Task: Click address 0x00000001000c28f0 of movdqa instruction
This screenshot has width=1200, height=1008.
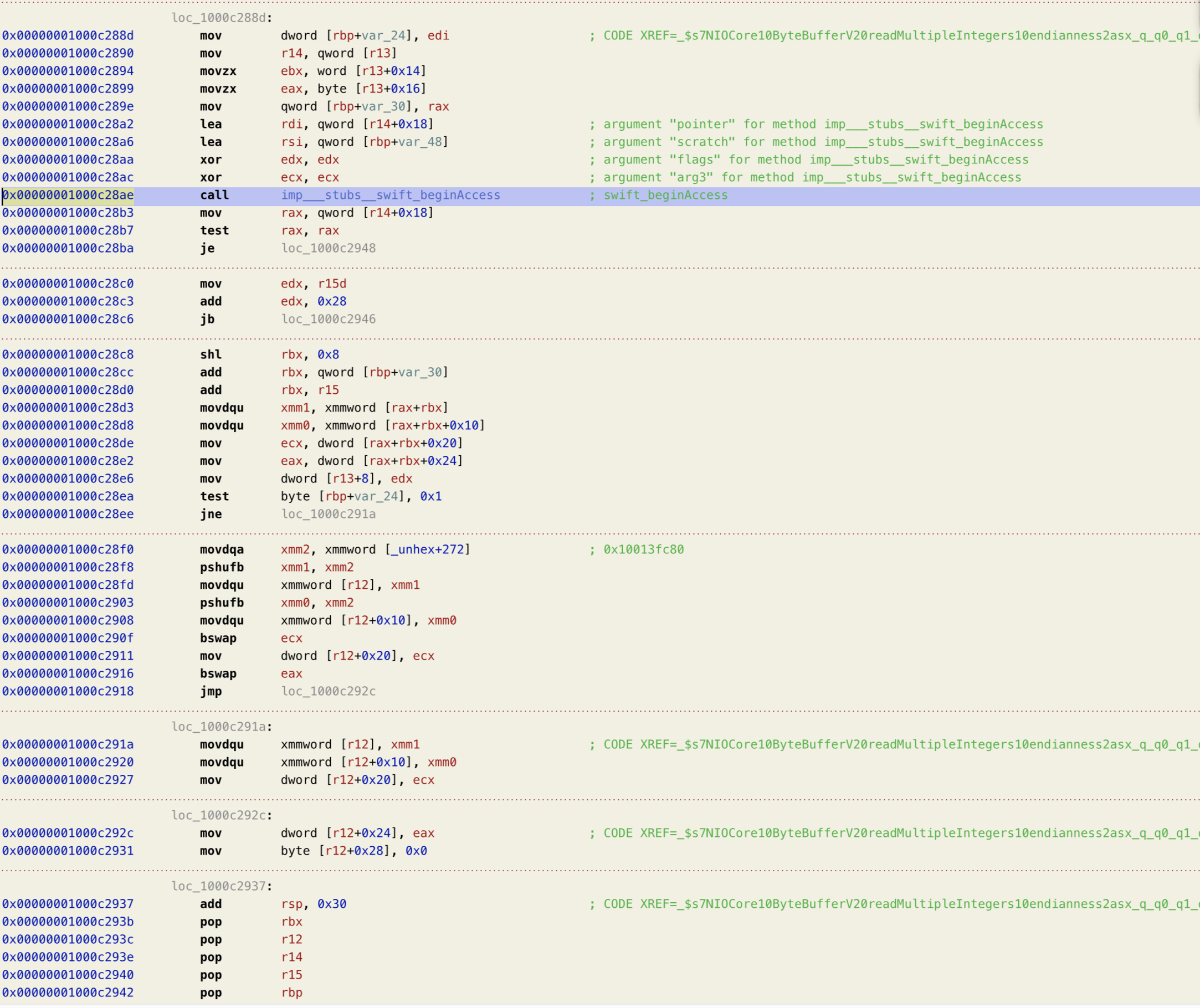Action: 68,549
